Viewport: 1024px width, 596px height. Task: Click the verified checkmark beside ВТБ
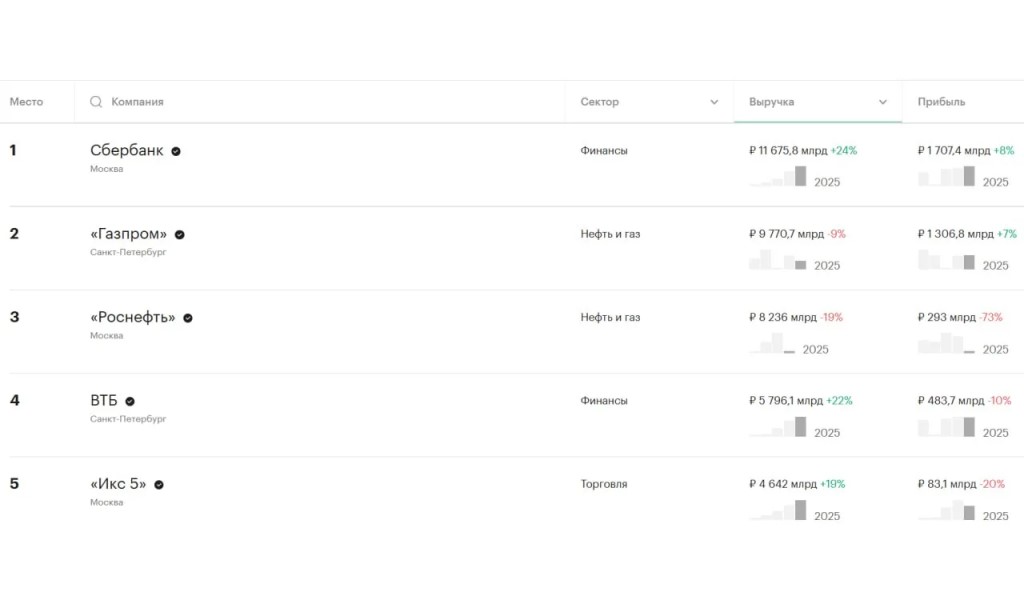coord(130,401)
